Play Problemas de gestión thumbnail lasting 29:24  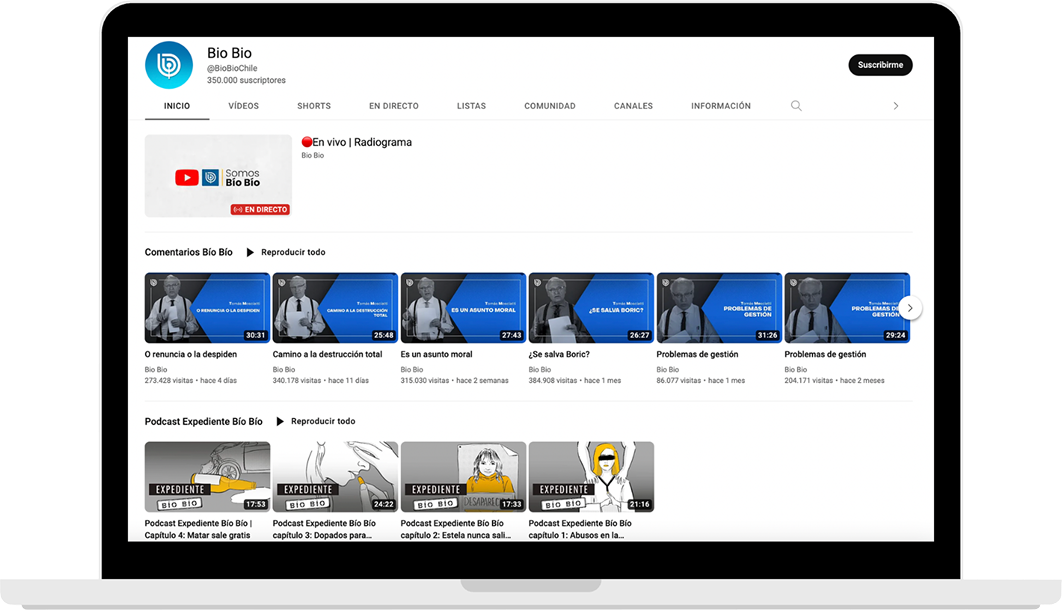click(847, 308)
